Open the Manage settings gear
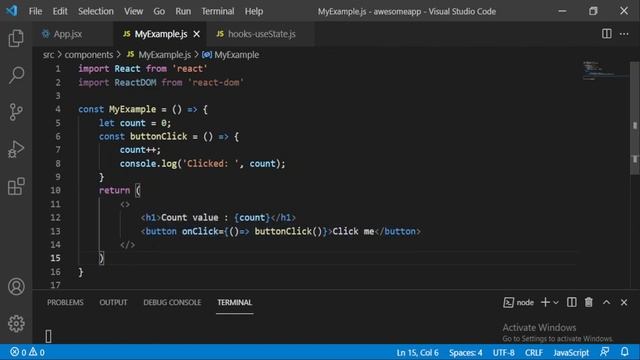 pos(16,323)
